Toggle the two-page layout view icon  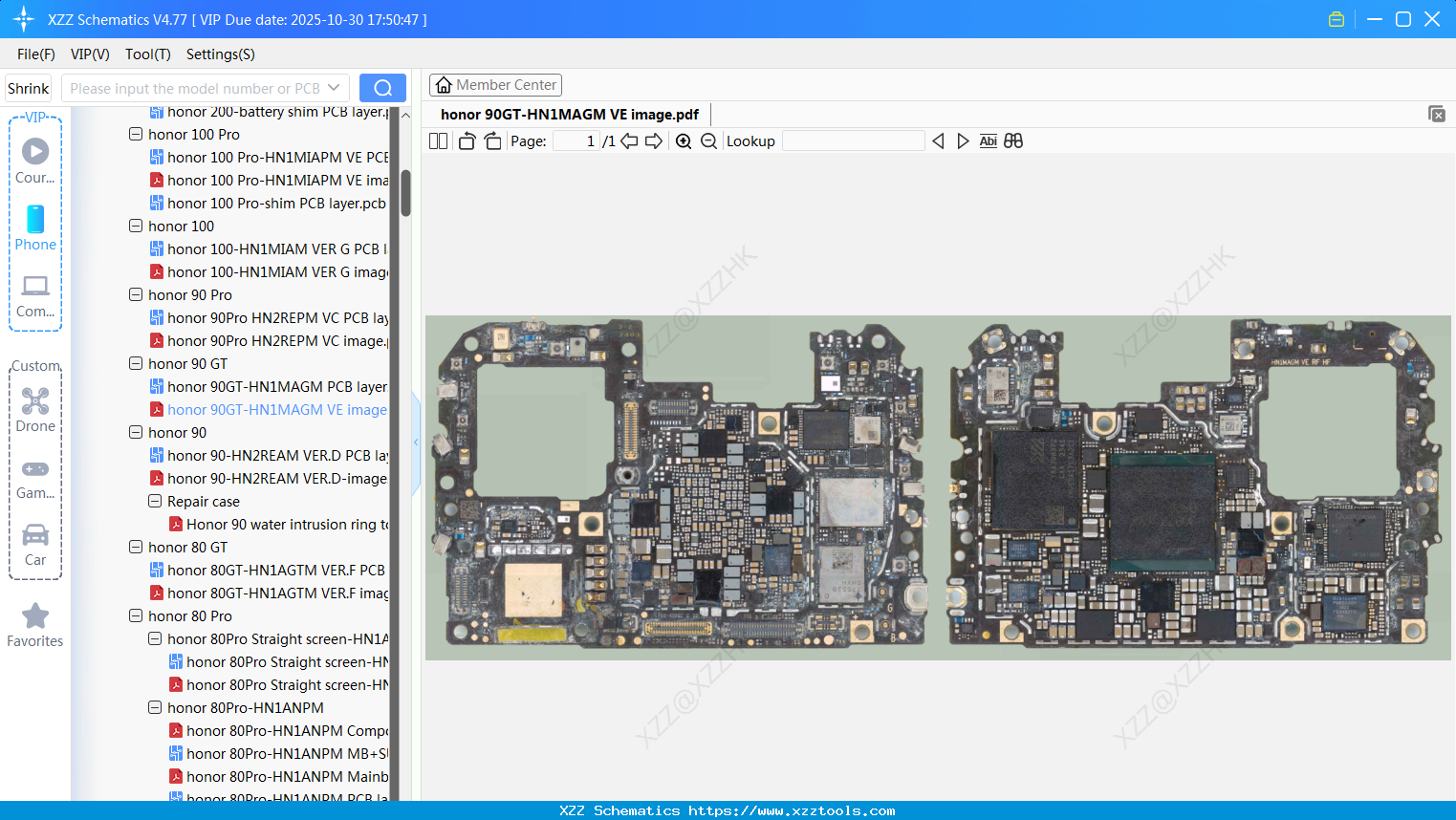[x=438, y=141]
